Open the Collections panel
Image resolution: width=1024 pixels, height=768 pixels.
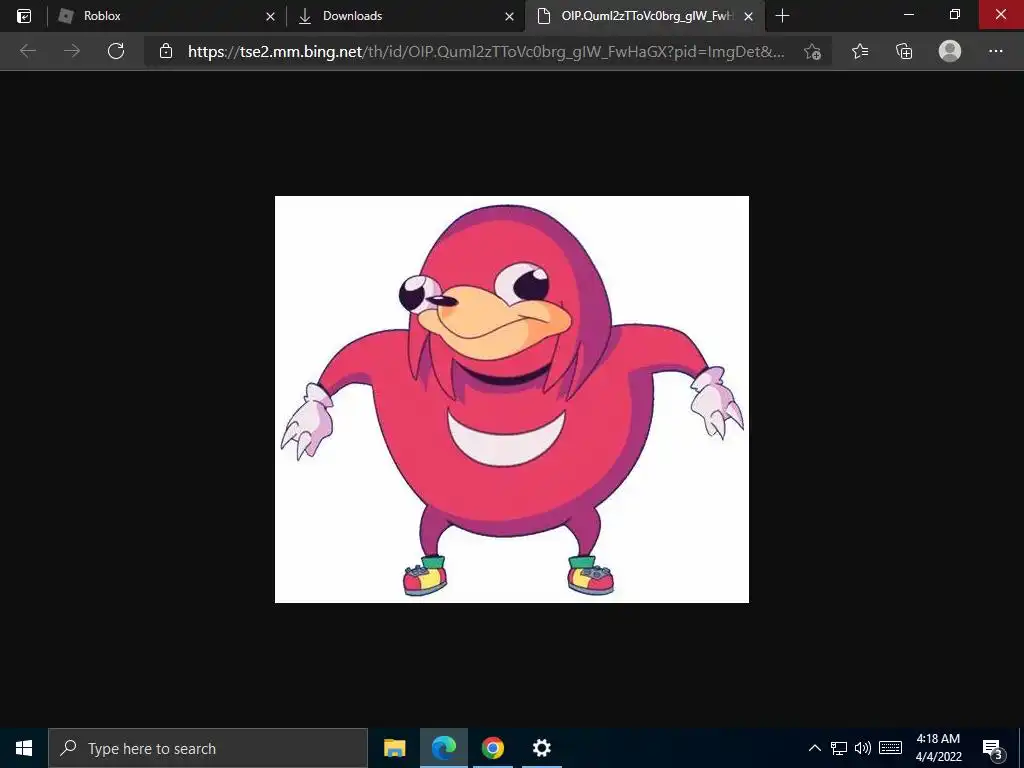904,51
